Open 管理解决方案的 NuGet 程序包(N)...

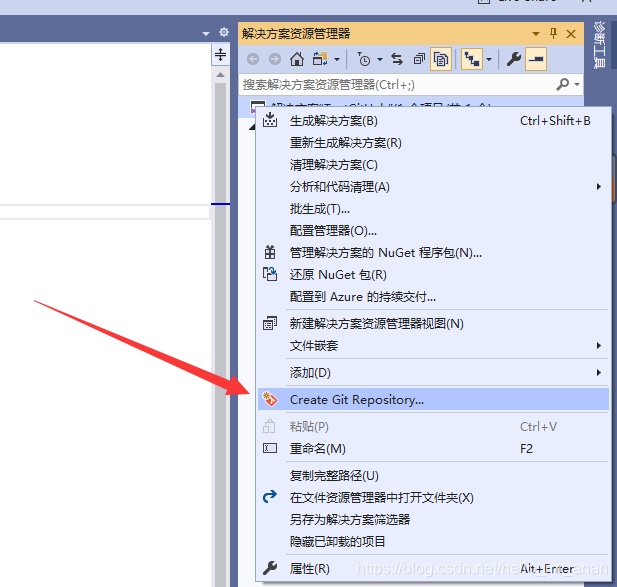pyautogui.click(x=433, y=253)
